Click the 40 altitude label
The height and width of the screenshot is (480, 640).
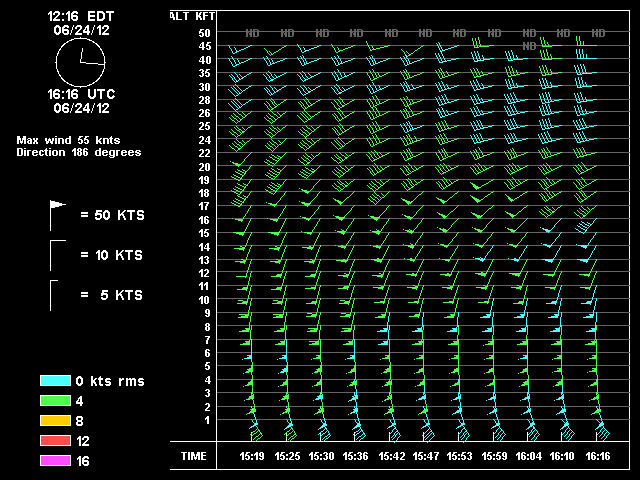click(x=204, y=60)
